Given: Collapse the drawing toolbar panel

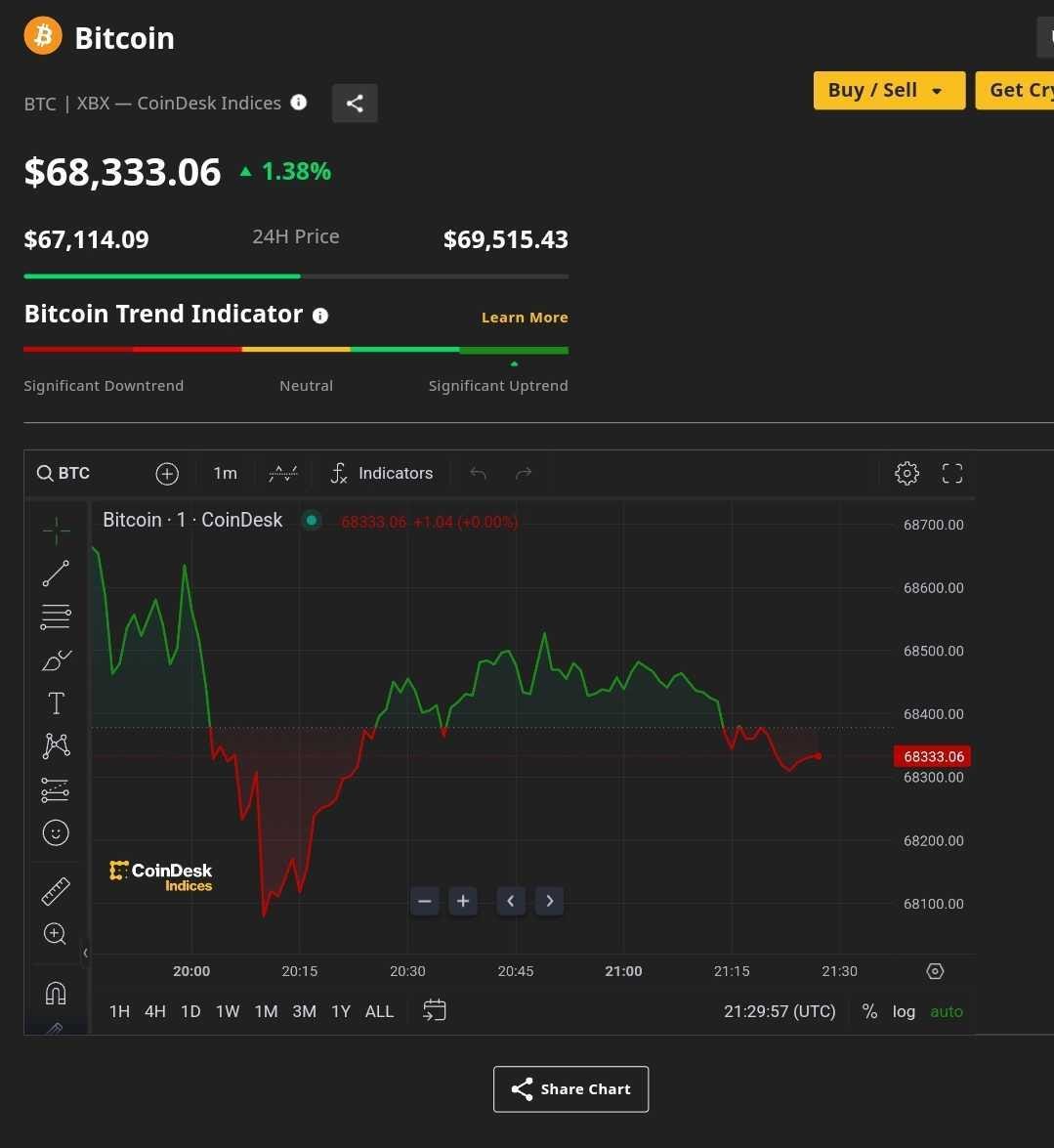Looking at the screenshot, I should tap(86, 953).
